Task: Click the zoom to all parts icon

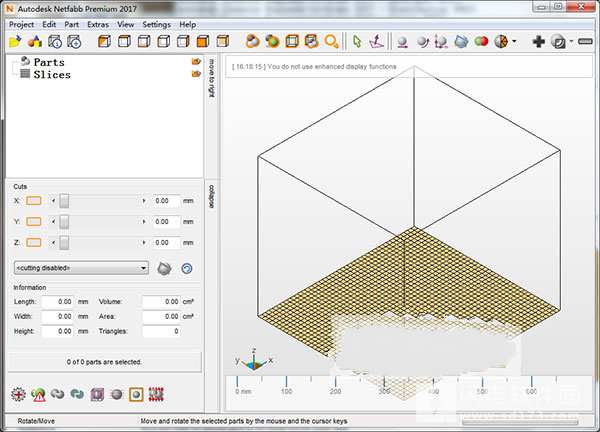Action: (253, 41)
